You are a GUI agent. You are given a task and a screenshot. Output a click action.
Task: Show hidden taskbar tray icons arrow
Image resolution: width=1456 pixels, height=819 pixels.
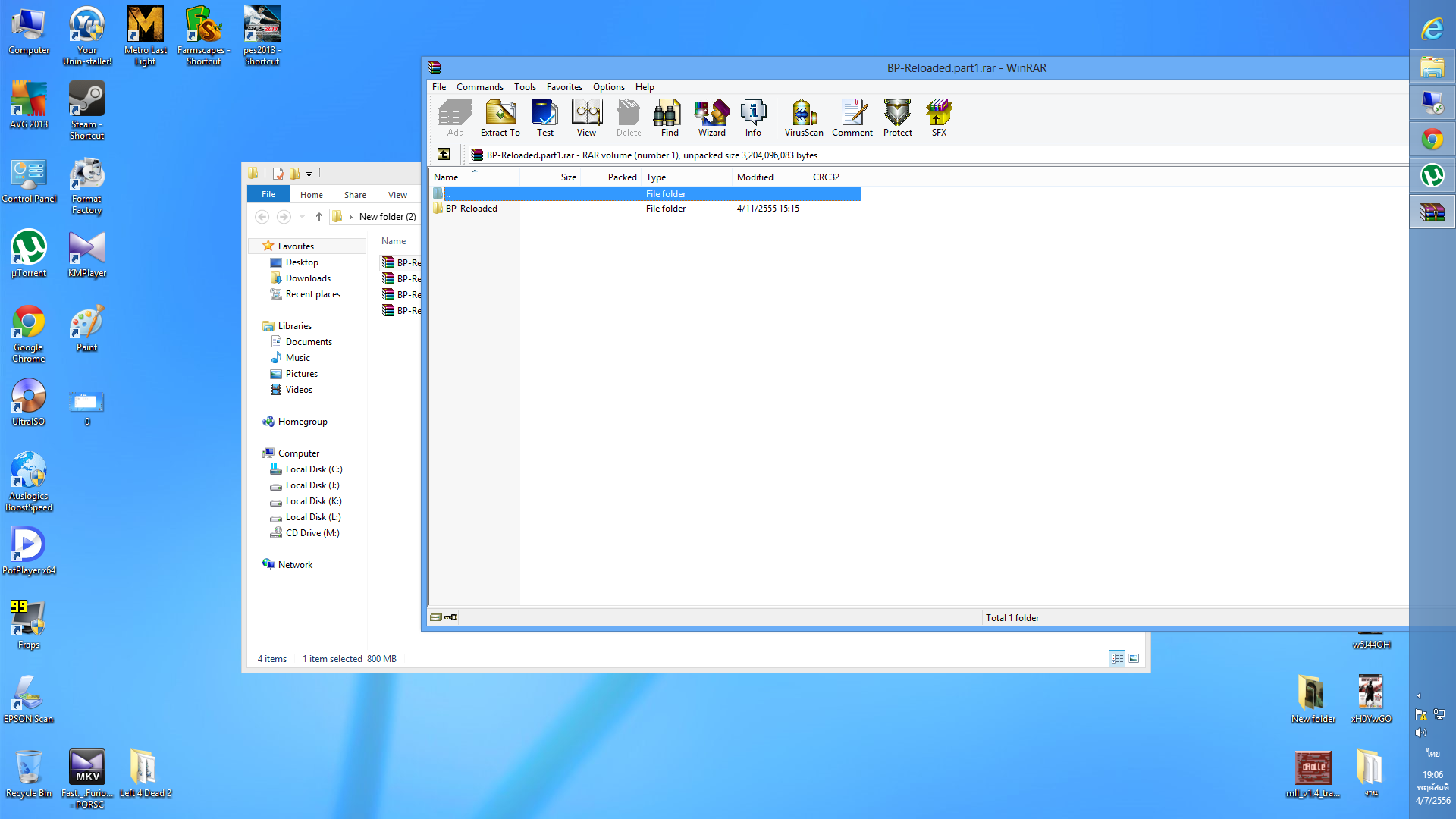(1419, 695)
